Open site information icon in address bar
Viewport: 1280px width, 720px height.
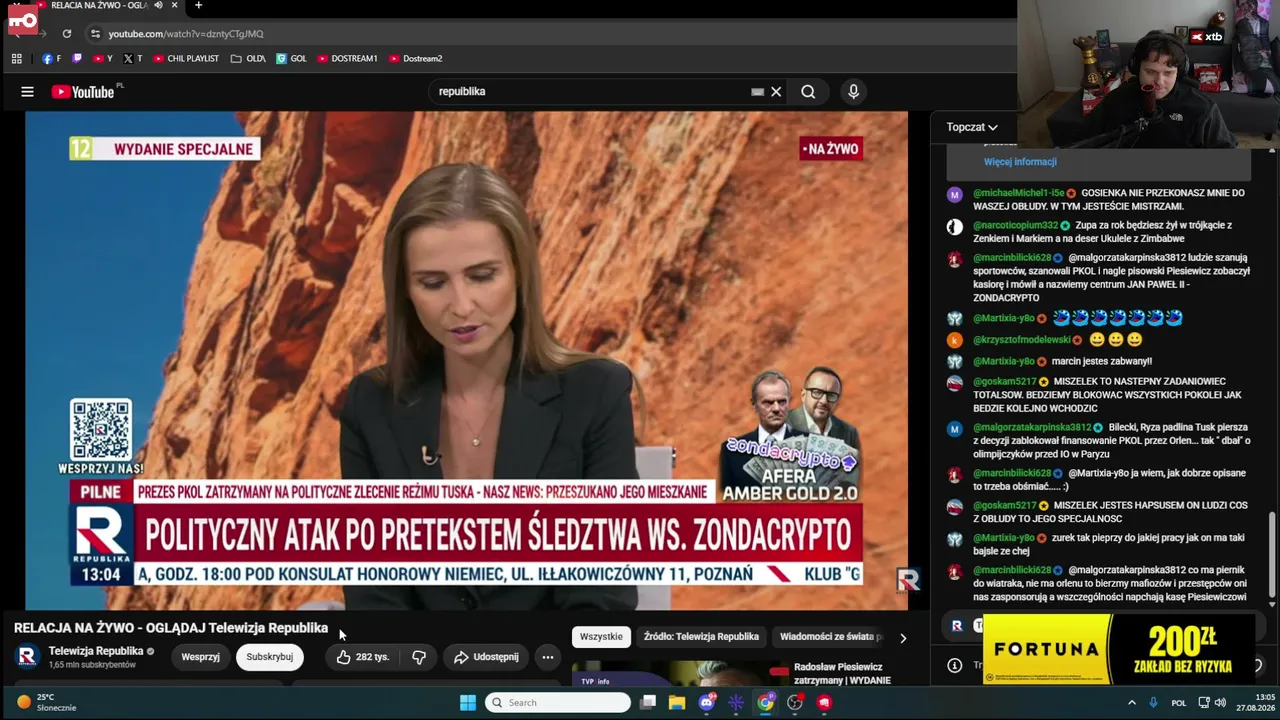click(95, 34)
